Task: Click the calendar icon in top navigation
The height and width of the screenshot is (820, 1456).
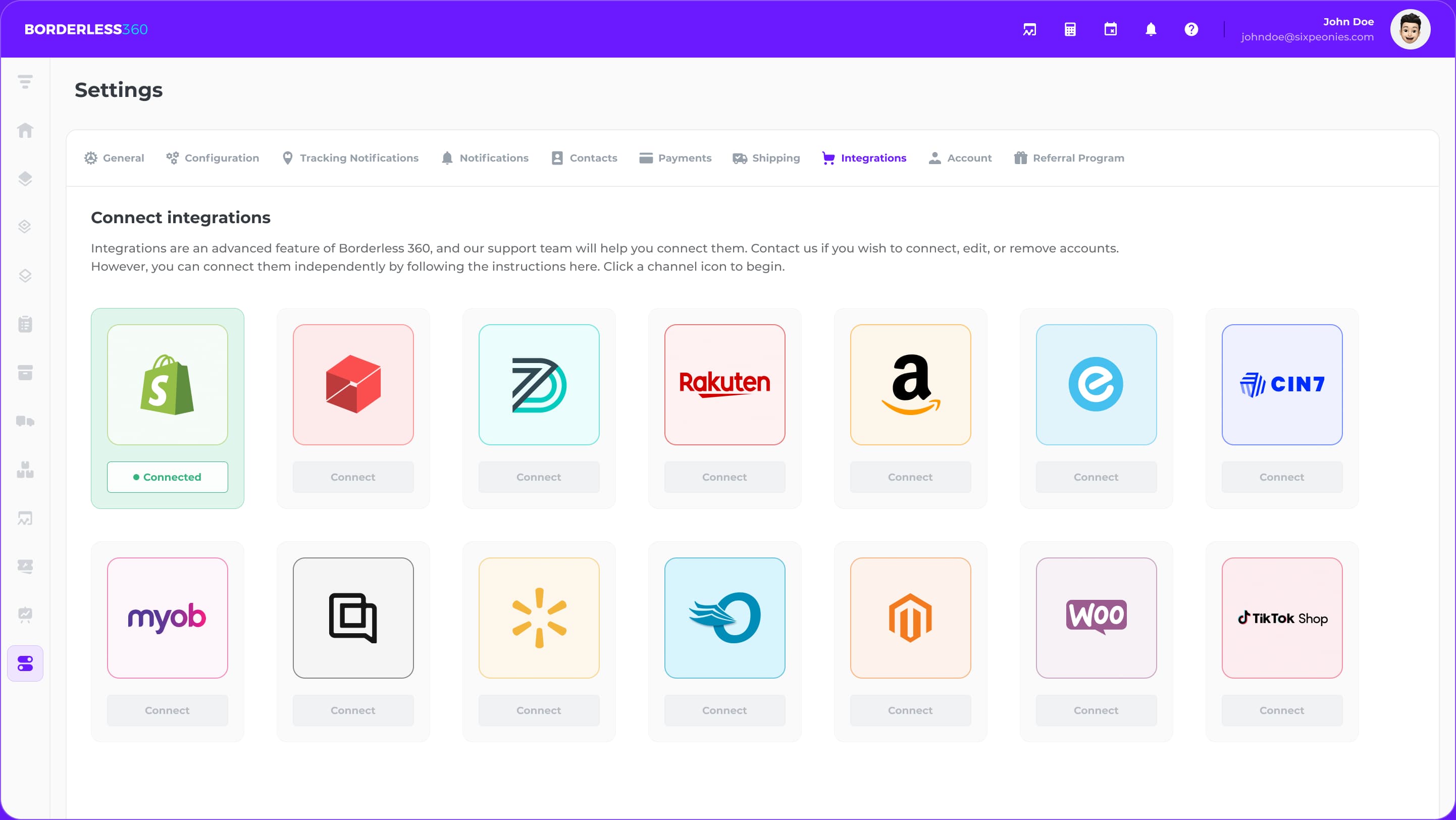Action: coord(1110,28)
